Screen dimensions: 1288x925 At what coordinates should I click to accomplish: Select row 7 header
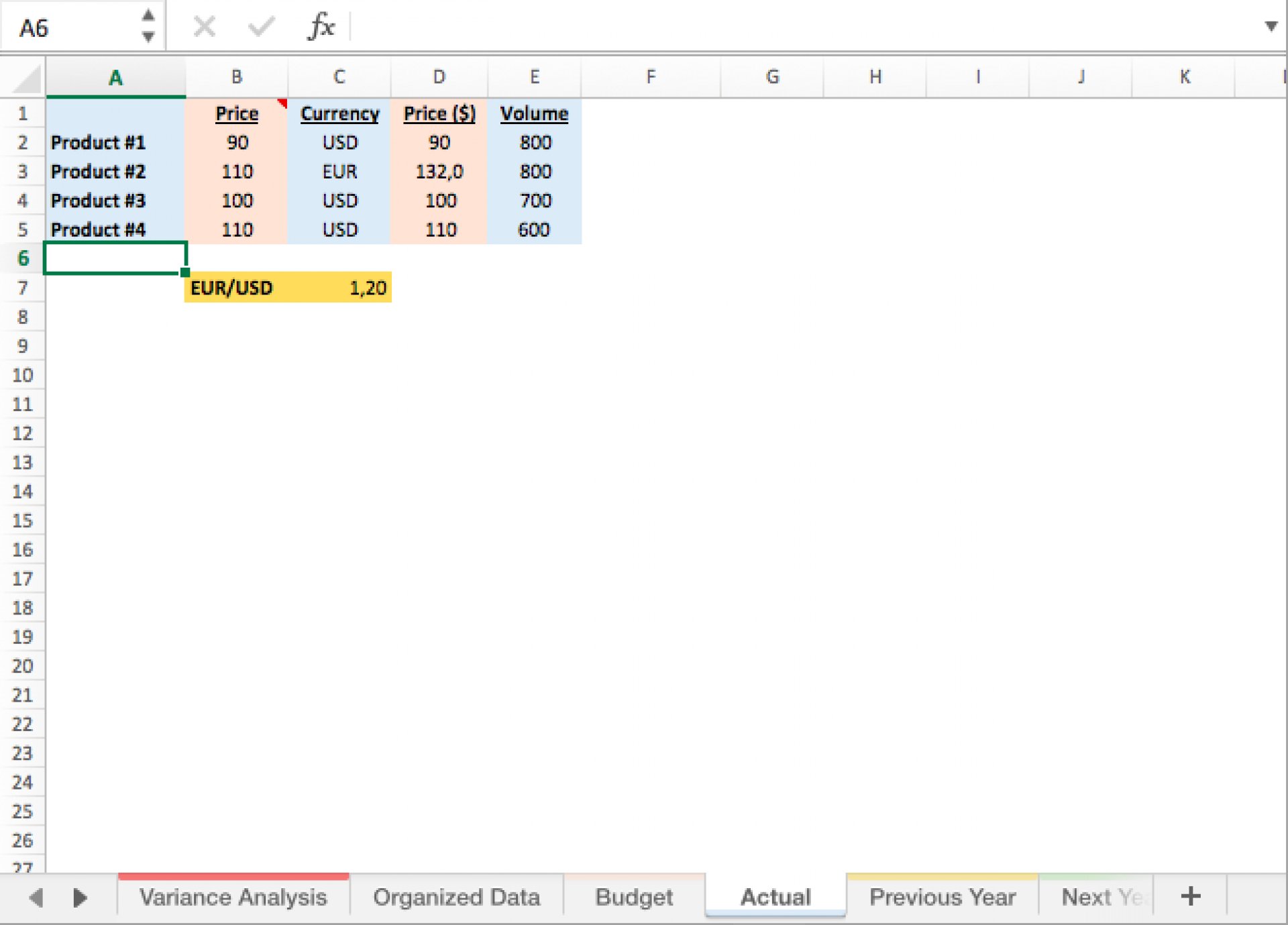click(x=23, y=288)
